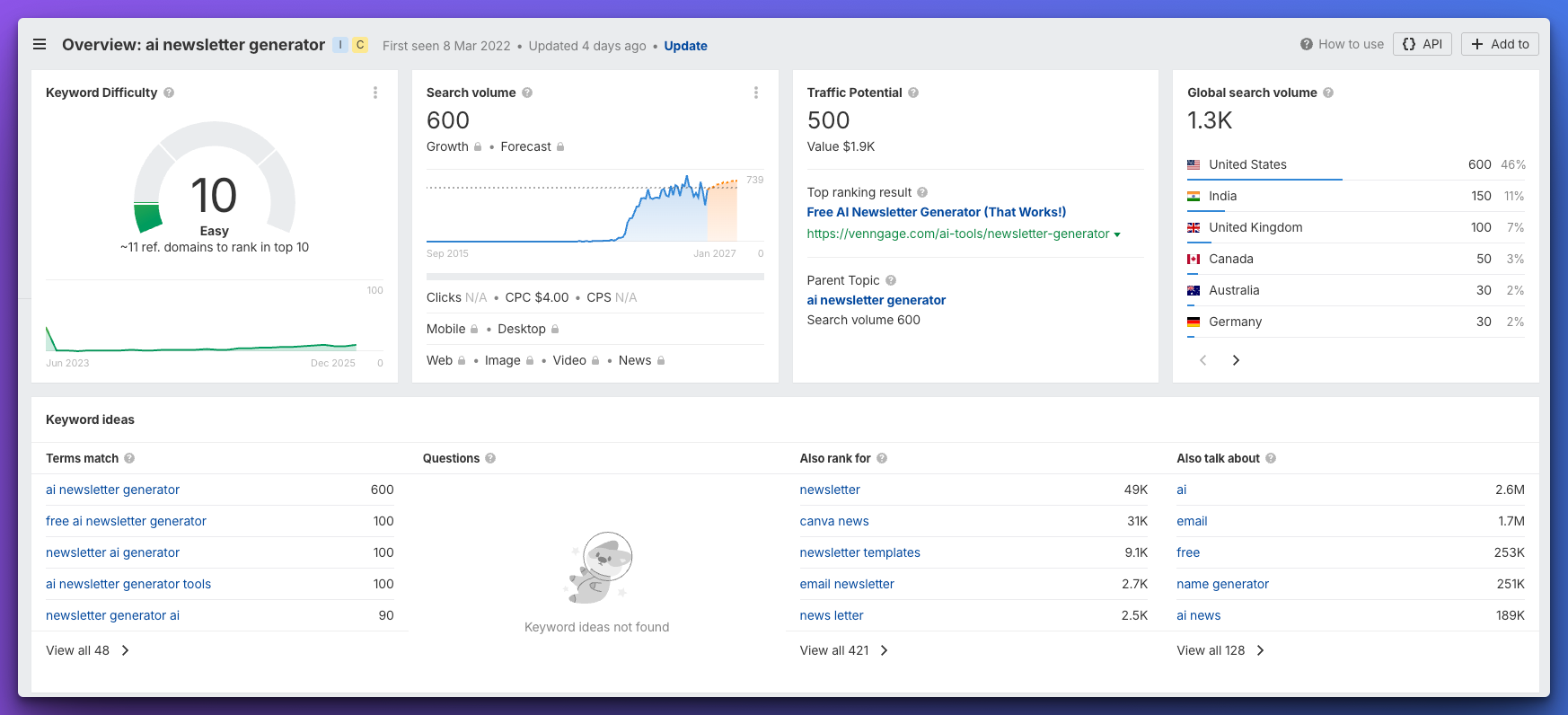Expand View all 128 also talk about
Screen dimensions: 1568x715
coord(1221,650)
